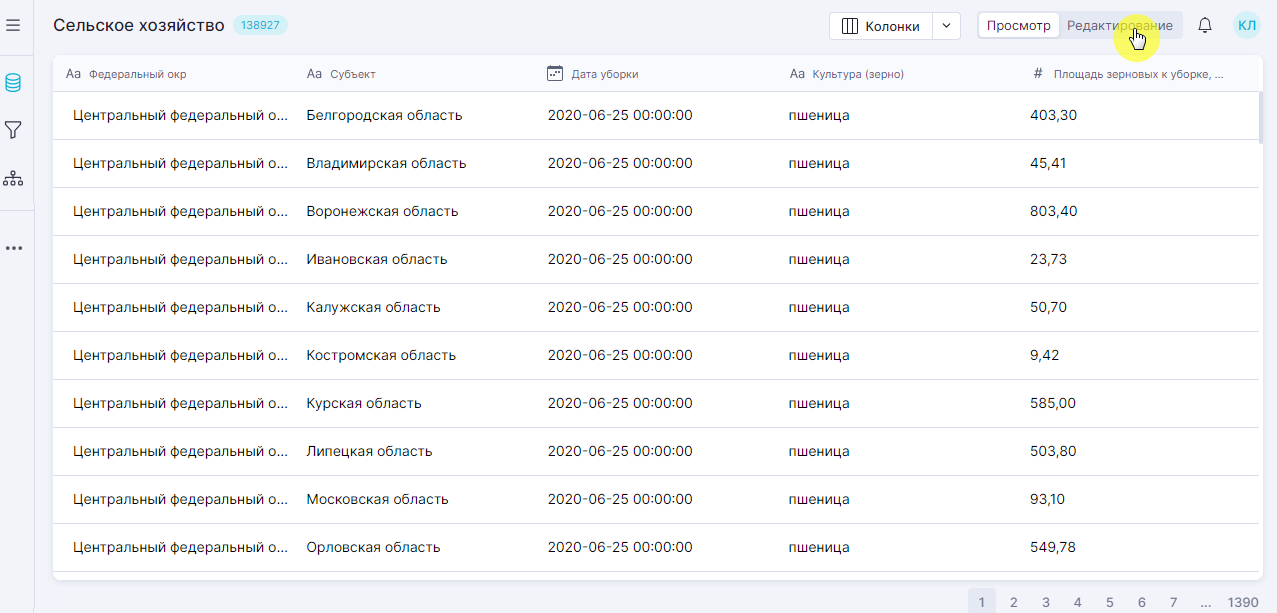Jump to last page 1390
Image resolution: width=1277 pixels, height=613 pixels.
click(x=1243, y=602)
